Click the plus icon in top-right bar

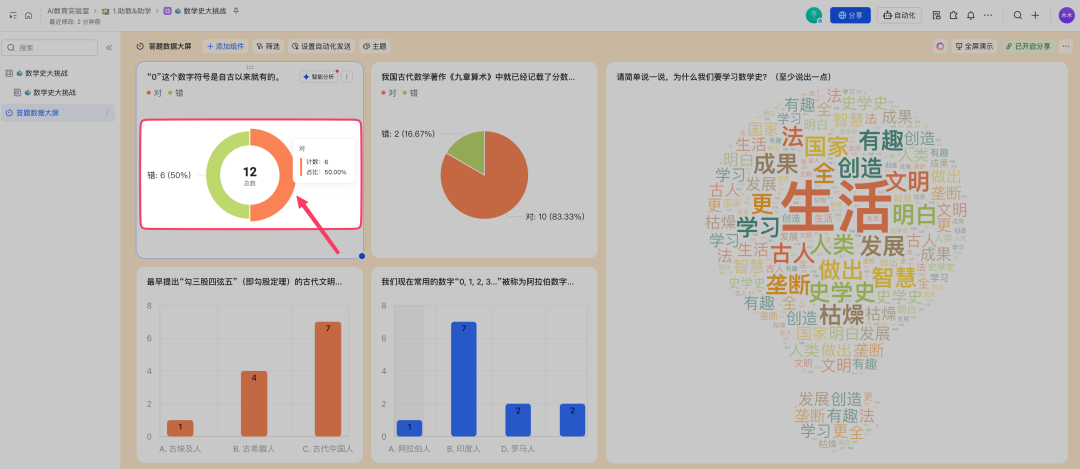click(1035, 15)
